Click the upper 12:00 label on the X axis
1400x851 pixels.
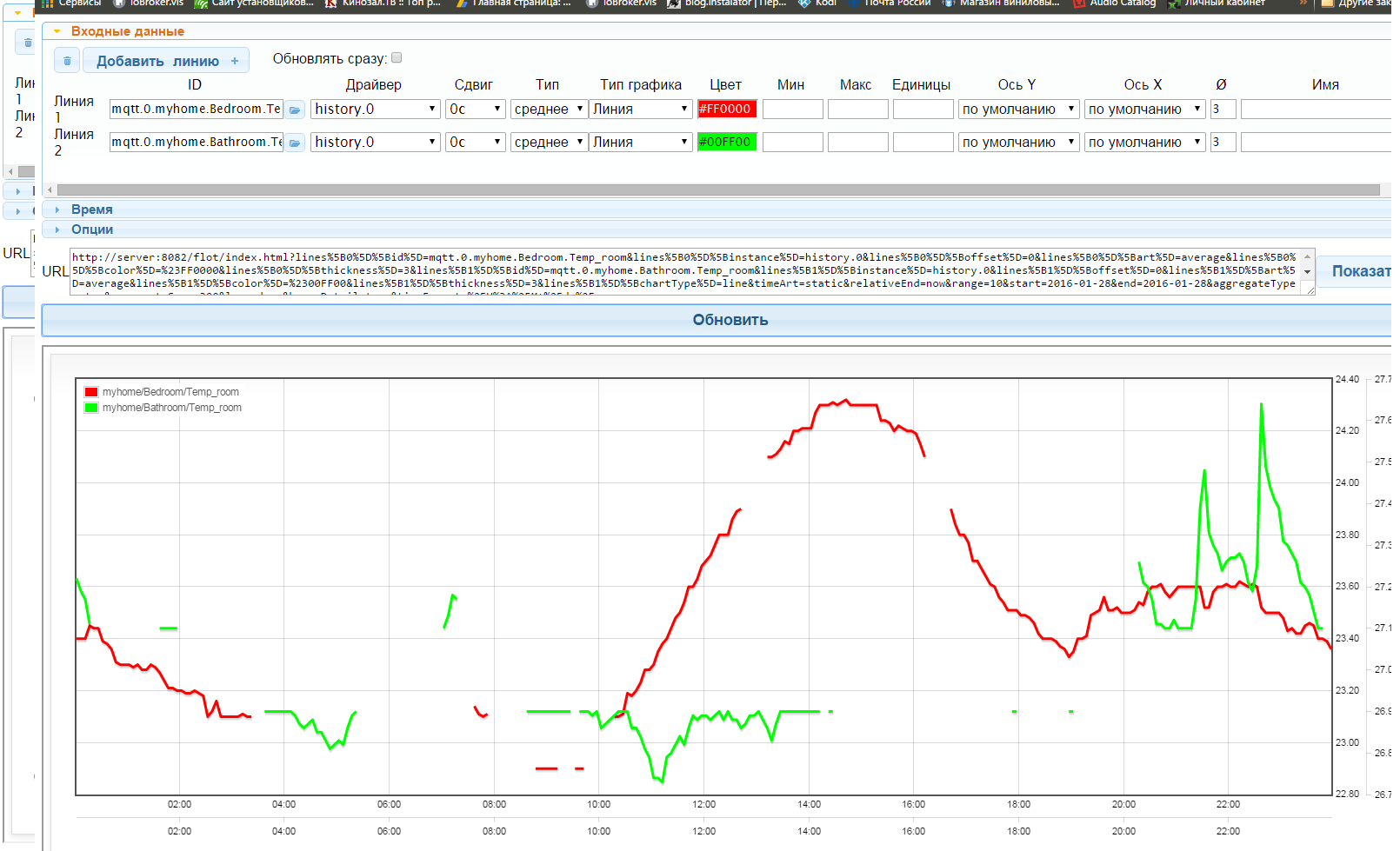click(x=704, y=804)
